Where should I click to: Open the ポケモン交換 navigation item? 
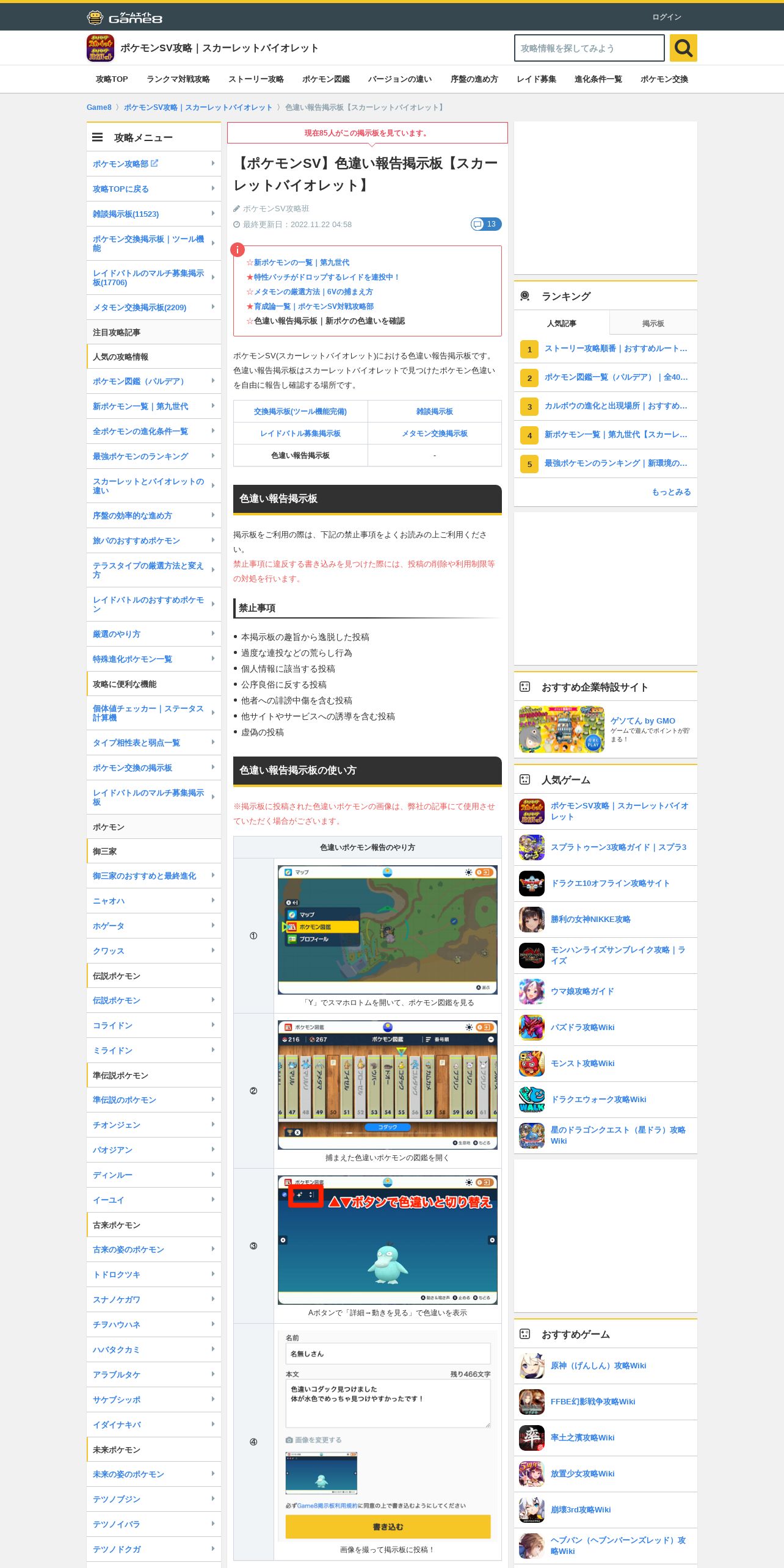pos(664,79)
